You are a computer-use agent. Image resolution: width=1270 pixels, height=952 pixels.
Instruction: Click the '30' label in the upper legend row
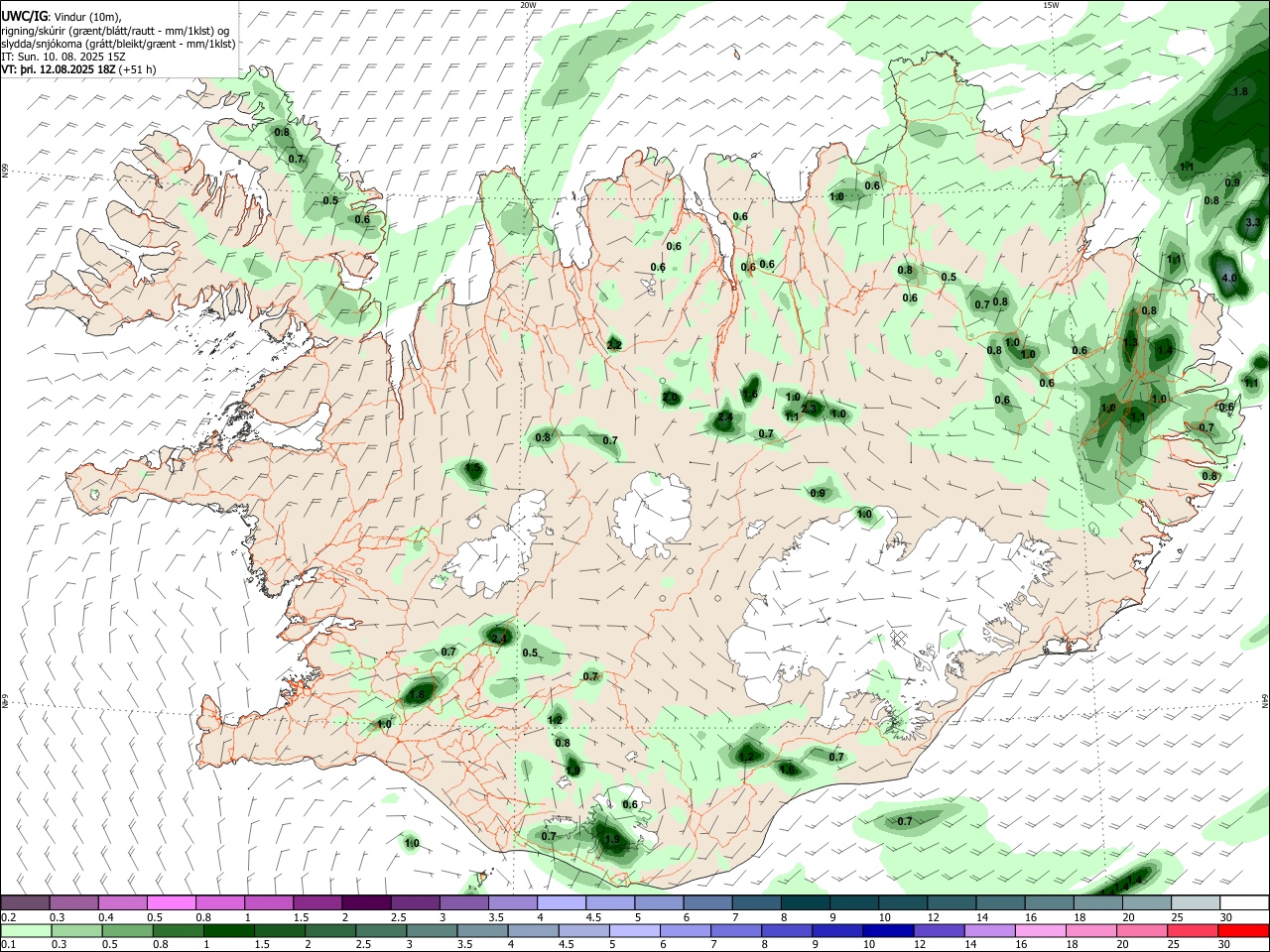click(1224, 916)
